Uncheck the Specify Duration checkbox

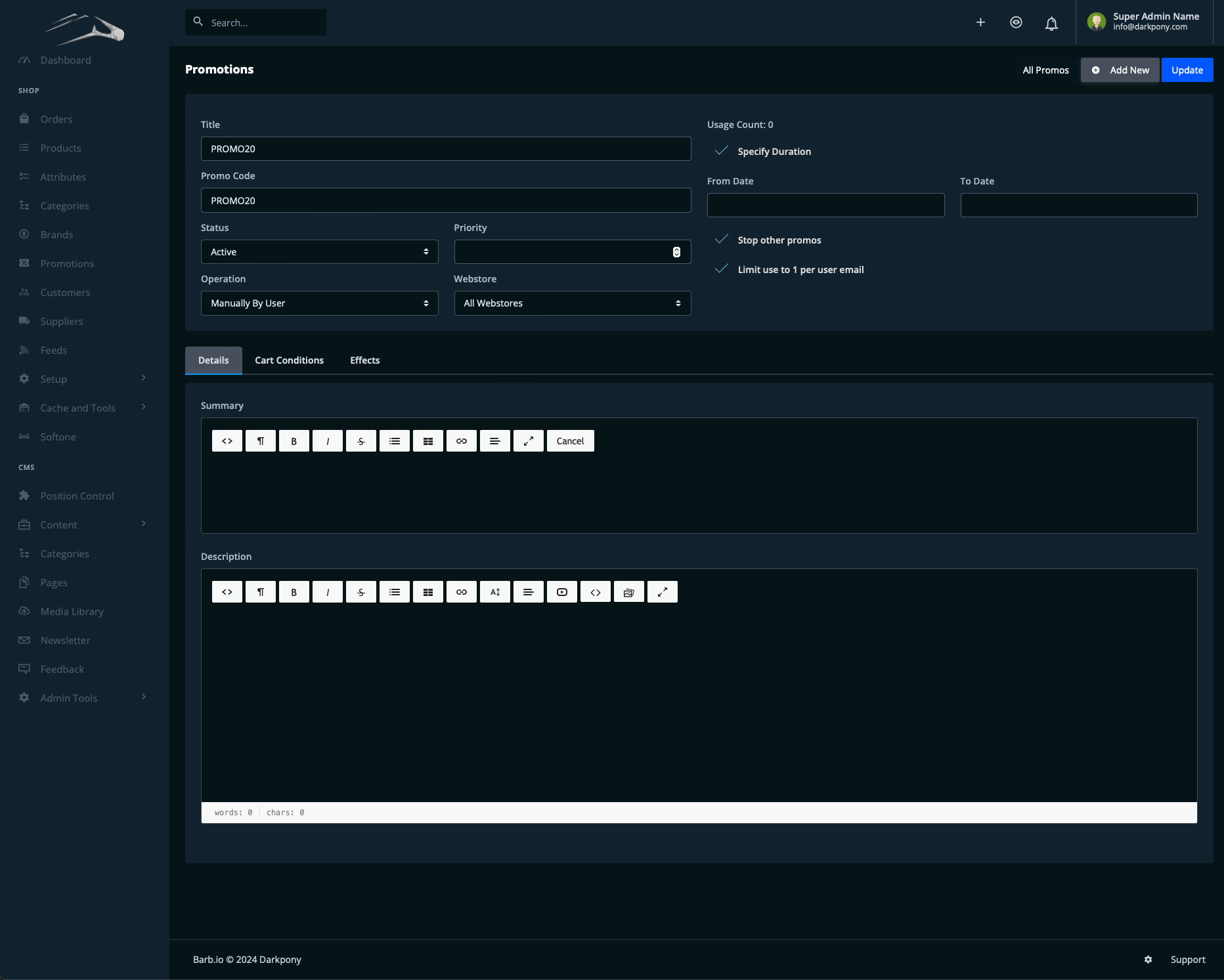721,151
